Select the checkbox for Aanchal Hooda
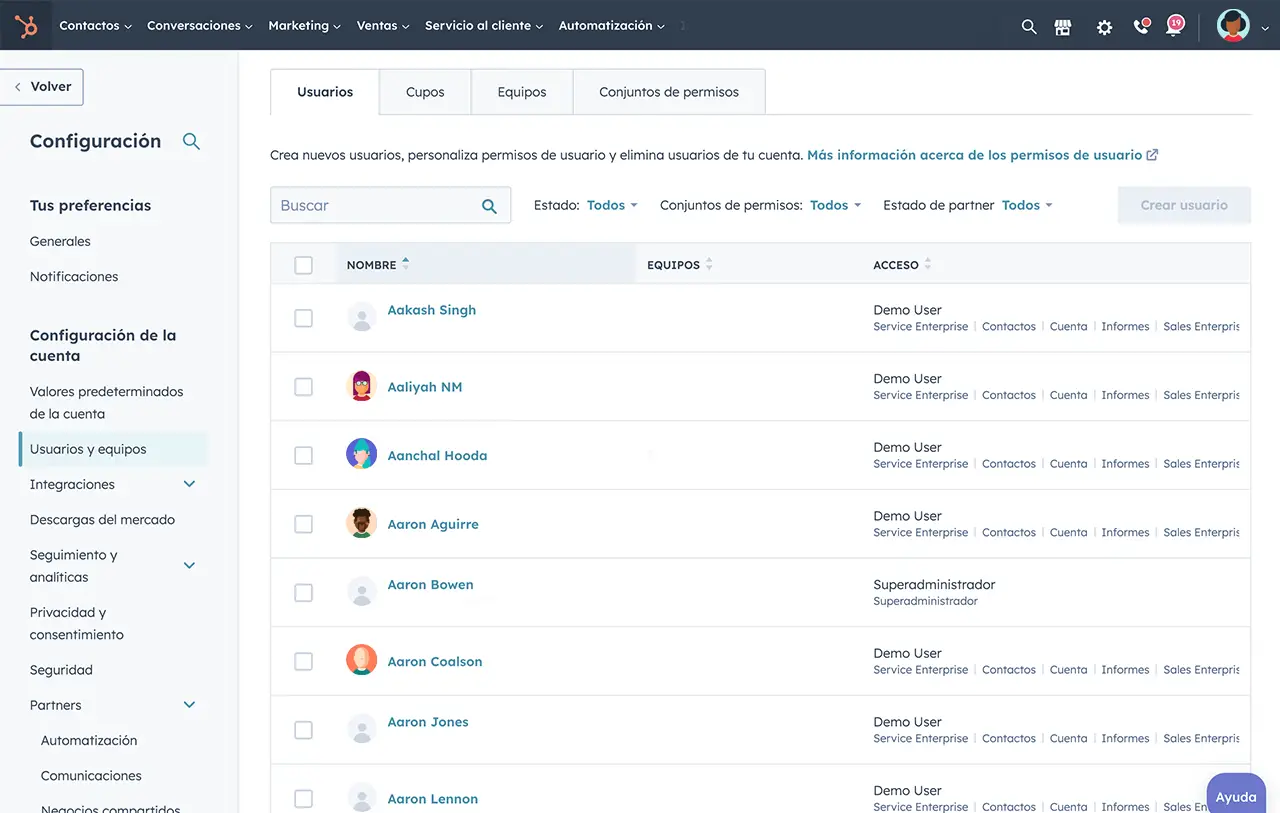Viewport: 1280px width, 813px height. (x=303, y=455)
